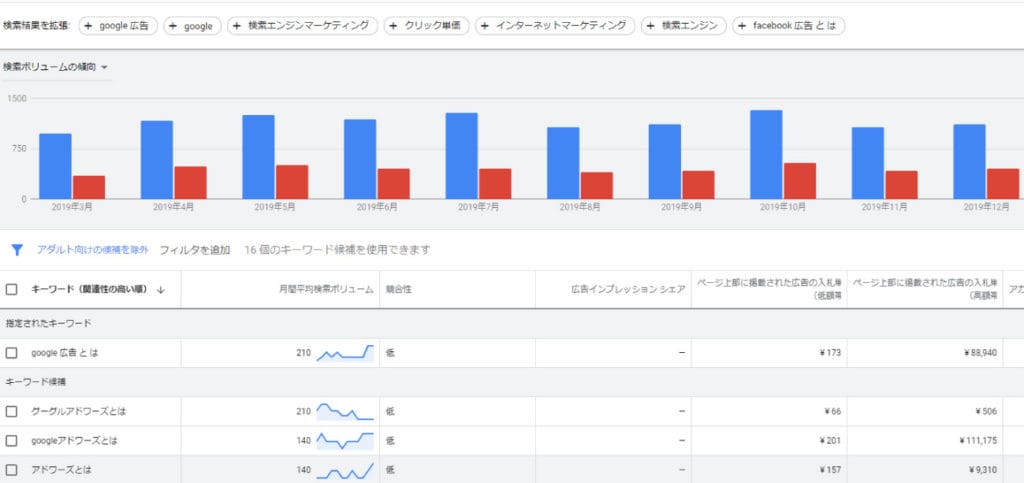The height and width of the screenshot is (483, 1024).
Task: Click the ¥66 low bid cell
Action: (832, 412)
